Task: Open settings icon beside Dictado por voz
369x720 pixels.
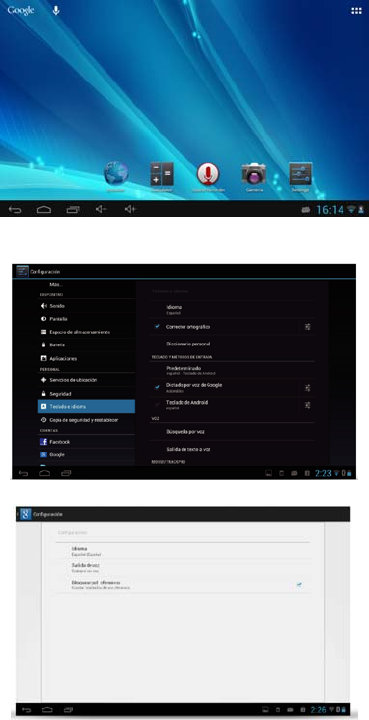Action: 308,388
